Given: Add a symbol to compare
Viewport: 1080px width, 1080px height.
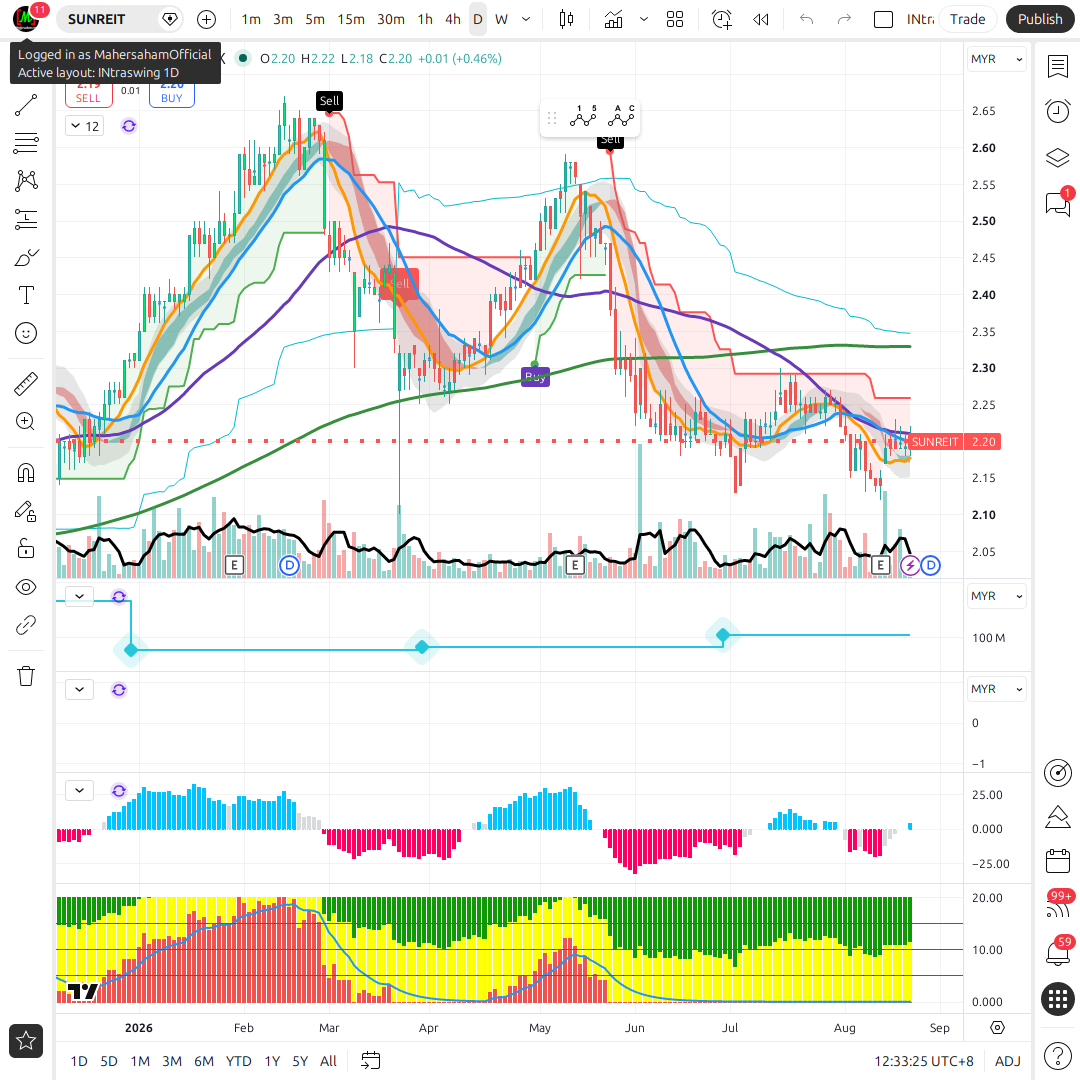Looking at the screenshot, I should point(206,19).
